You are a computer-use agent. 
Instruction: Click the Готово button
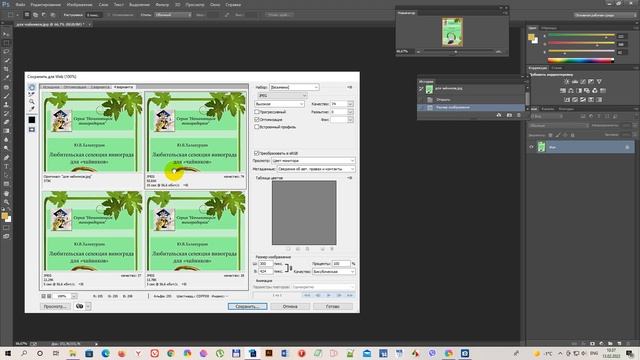333,306
